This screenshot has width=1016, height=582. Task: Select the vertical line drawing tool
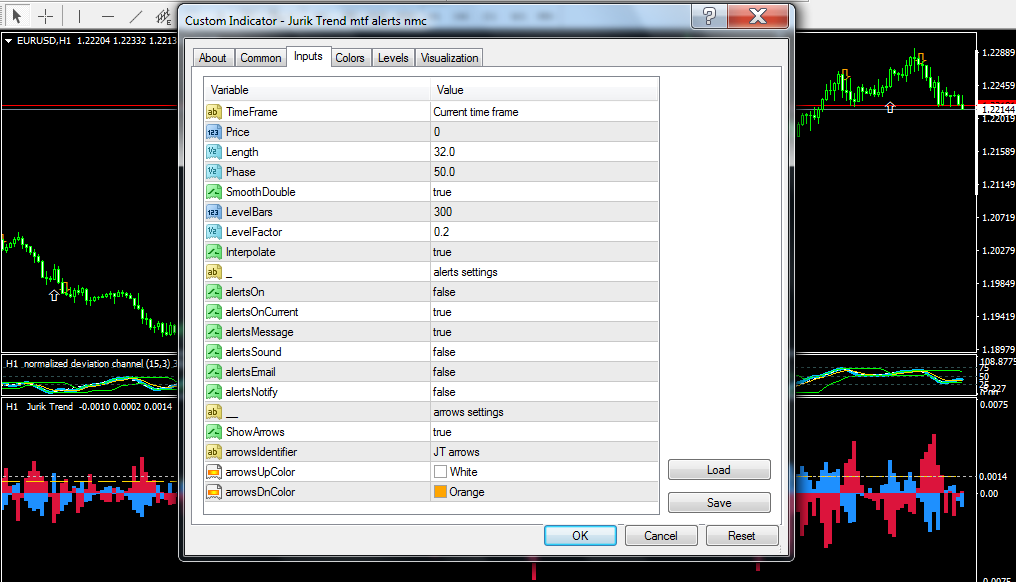pyautogui.click(x=79, y=16)
